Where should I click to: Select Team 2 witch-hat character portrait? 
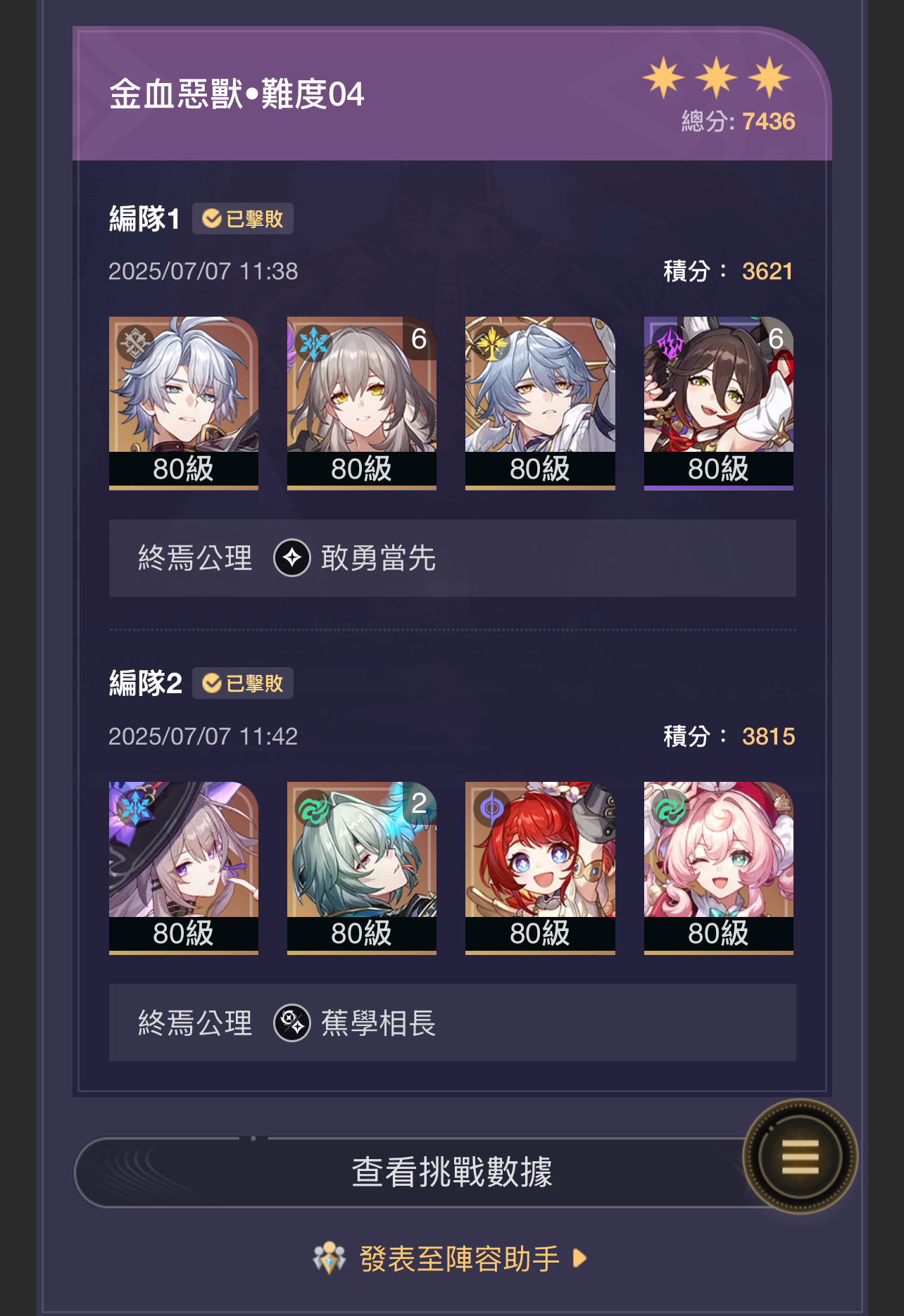coord(184,868)
